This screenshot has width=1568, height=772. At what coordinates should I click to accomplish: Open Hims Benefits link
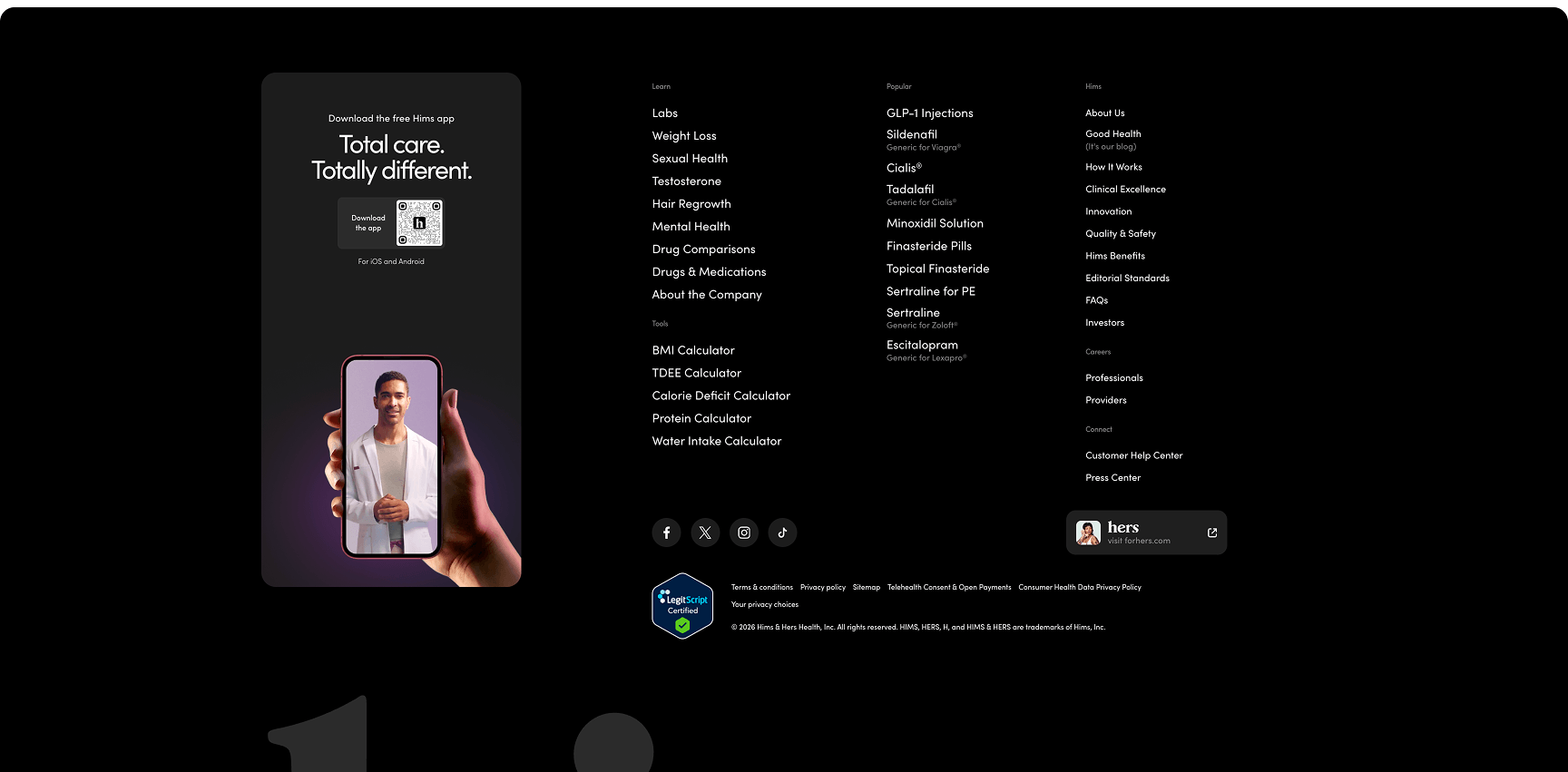[x=1114, y=256]
